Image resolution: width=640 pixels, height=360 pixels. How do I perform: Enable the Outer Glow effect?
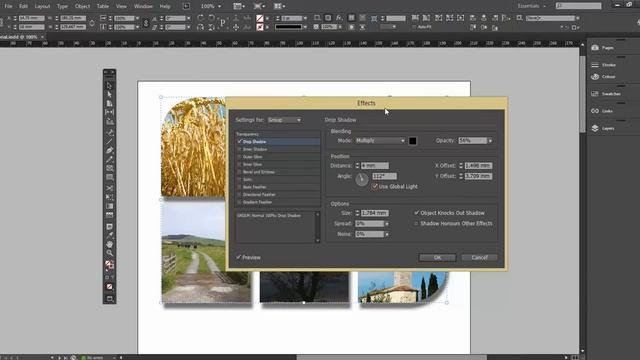coord(240,157)
